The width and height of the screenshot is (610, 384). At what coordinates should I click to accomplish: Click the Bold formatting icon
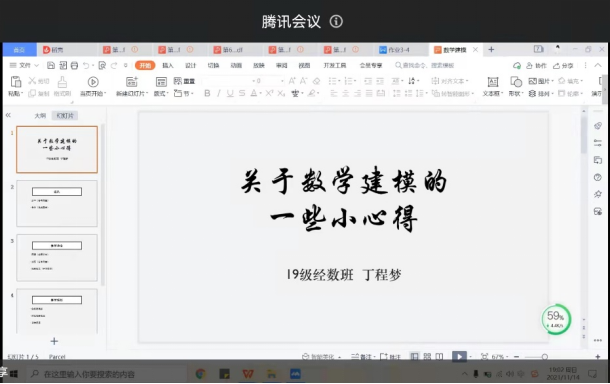click(207, 93)
